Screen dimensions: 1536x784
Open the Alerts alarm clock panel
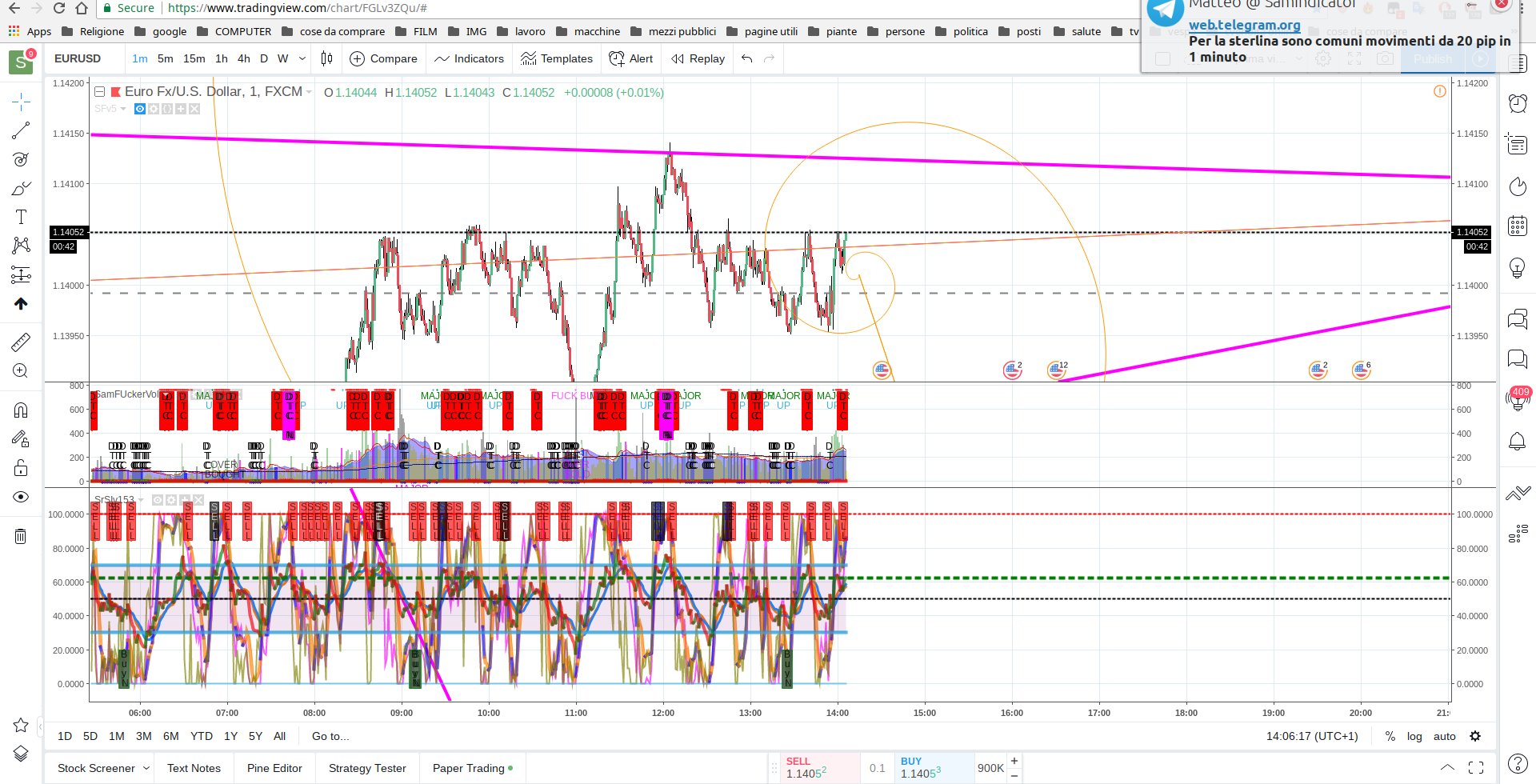(x=1518, y=102)
